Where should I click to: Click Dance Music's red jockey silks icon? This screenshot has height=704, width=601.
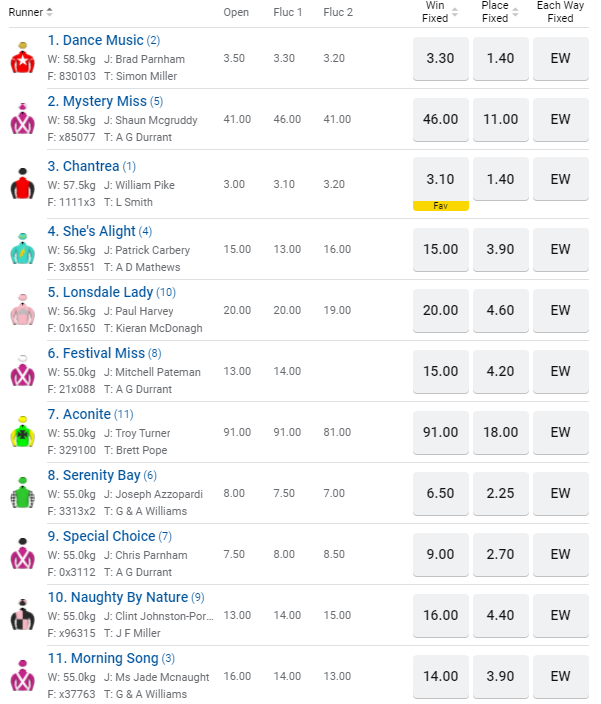(x=22, y=60)
